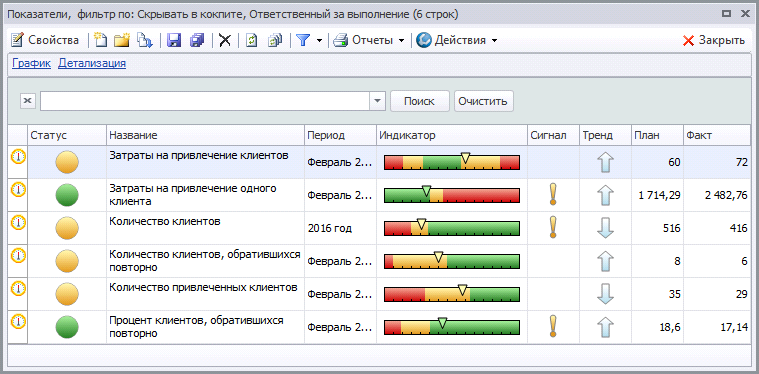The width and height of the screenshot is (759, 374).
Task: Click the down trend arrow for Количество привлеченных клиентов
Action: pyautogui.click(x=605, y=294)
